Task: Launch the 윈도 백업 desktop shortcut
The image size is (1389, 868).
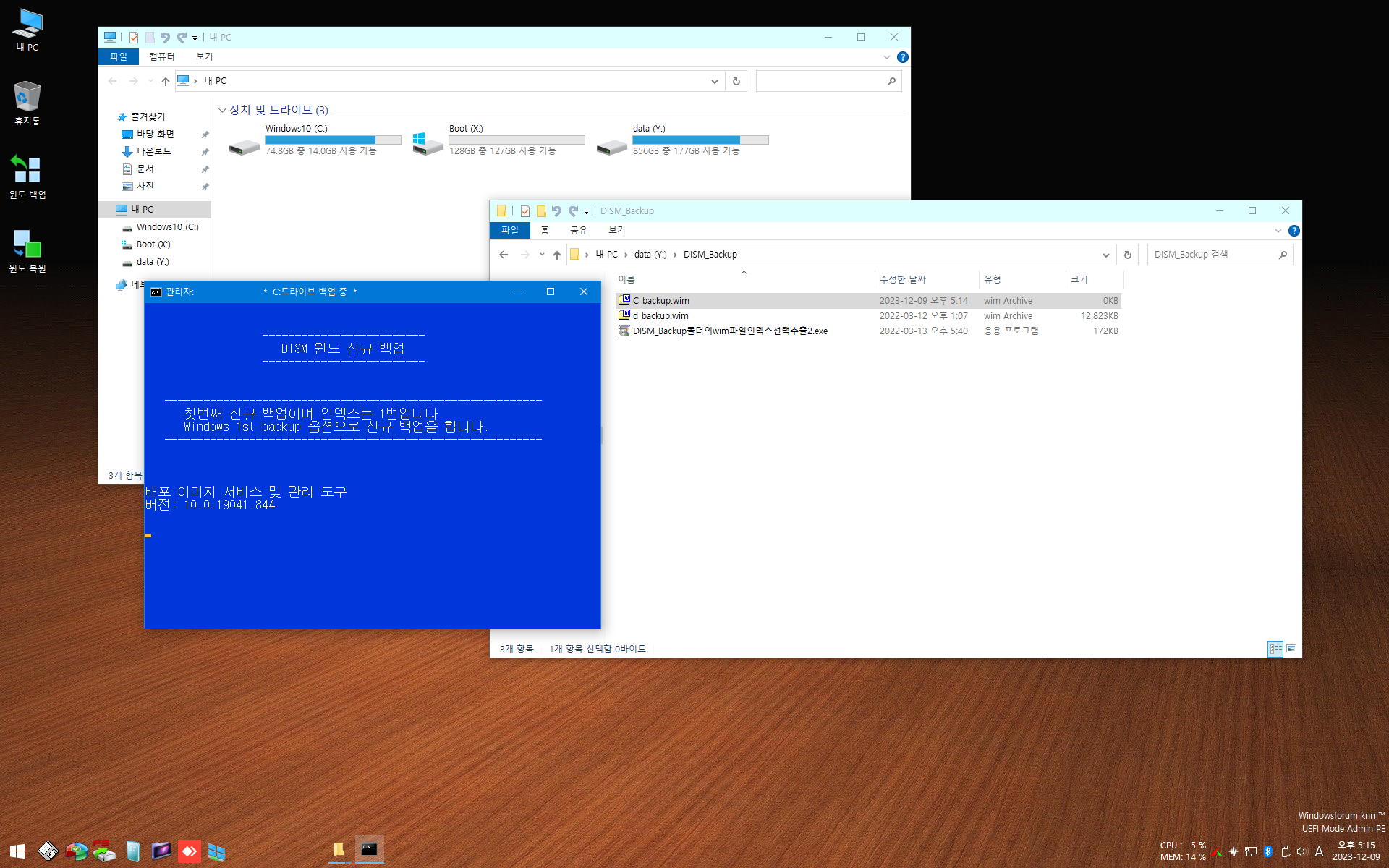Action: 27,177
